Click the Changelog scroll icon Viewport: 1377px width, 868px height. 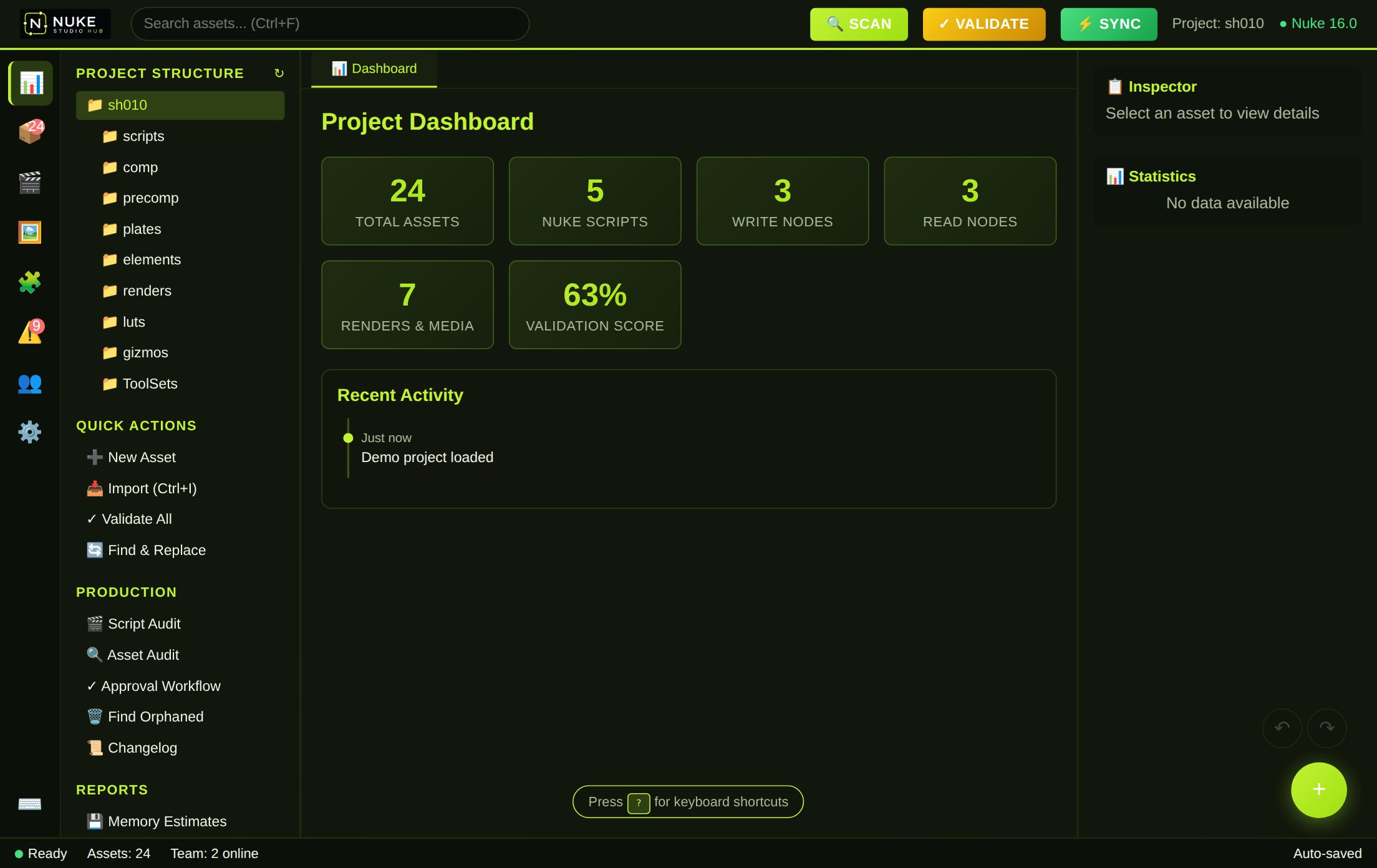pos(95,748)
